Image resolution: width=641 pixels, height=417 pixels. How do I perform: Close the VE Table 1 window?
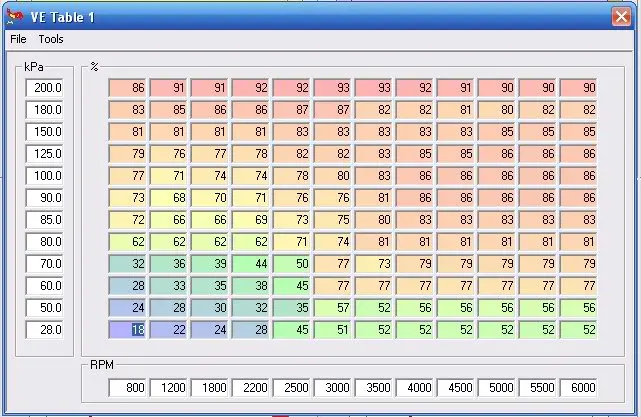(x=621, y=17)
